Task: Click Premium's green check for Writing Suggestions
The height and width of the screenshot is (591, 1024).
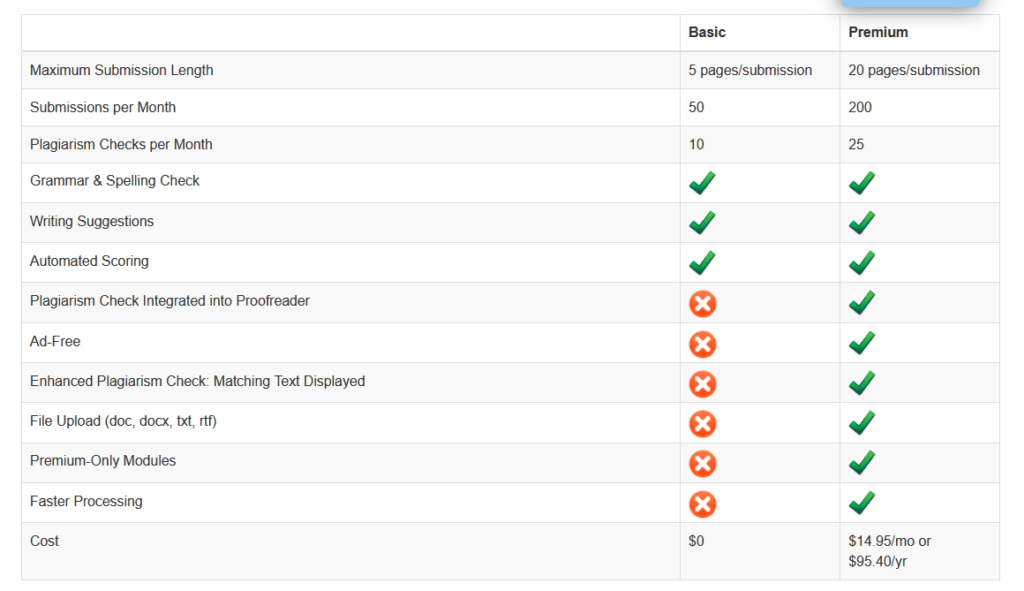Action: [861, 223]
